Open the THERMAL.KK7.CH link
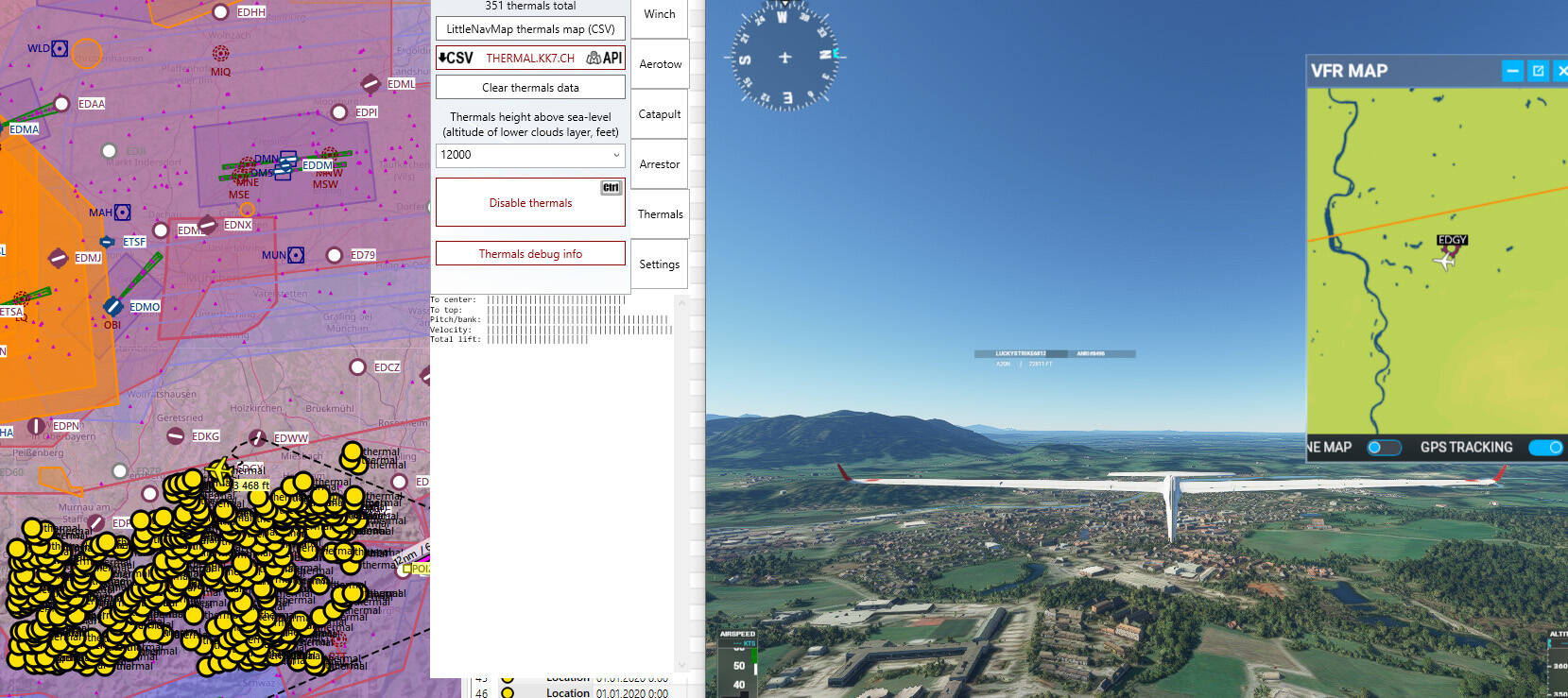 (530, 58)
